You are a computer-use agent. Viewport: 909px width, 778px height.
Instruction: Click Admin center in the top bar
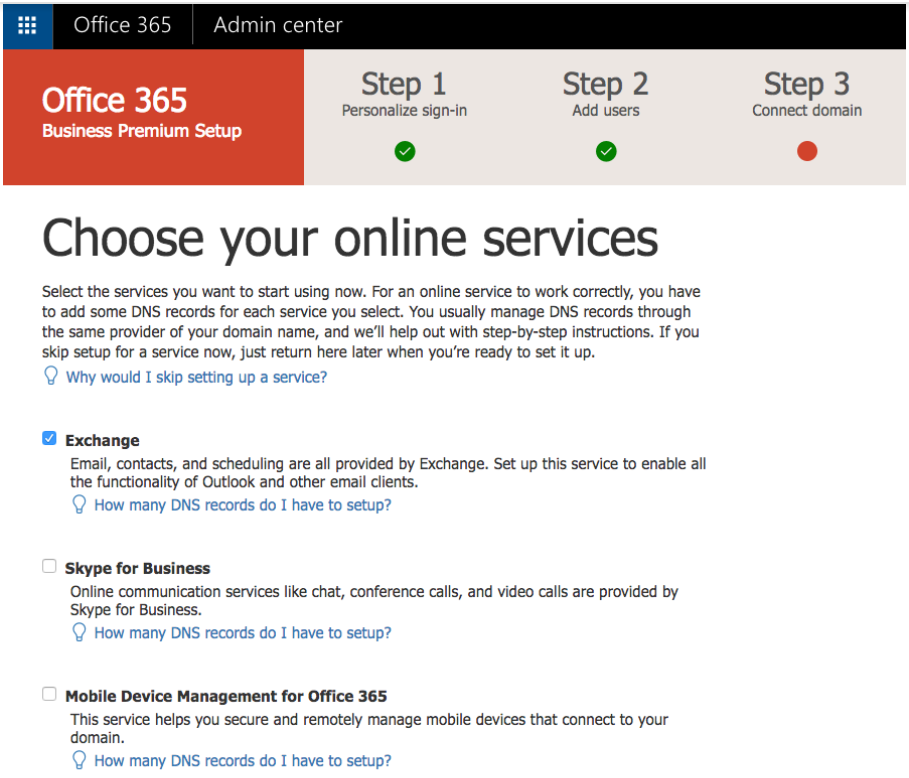pyautogui.click(x=278, y=25)
